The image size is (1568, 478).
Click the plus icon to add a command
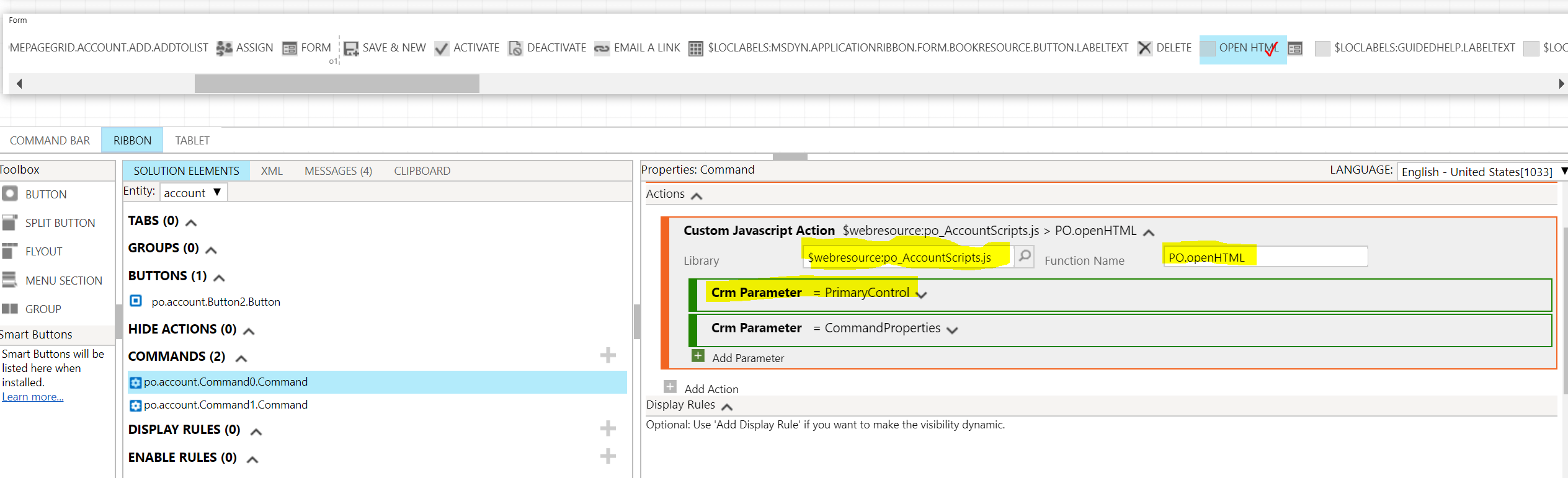(608, 355)
